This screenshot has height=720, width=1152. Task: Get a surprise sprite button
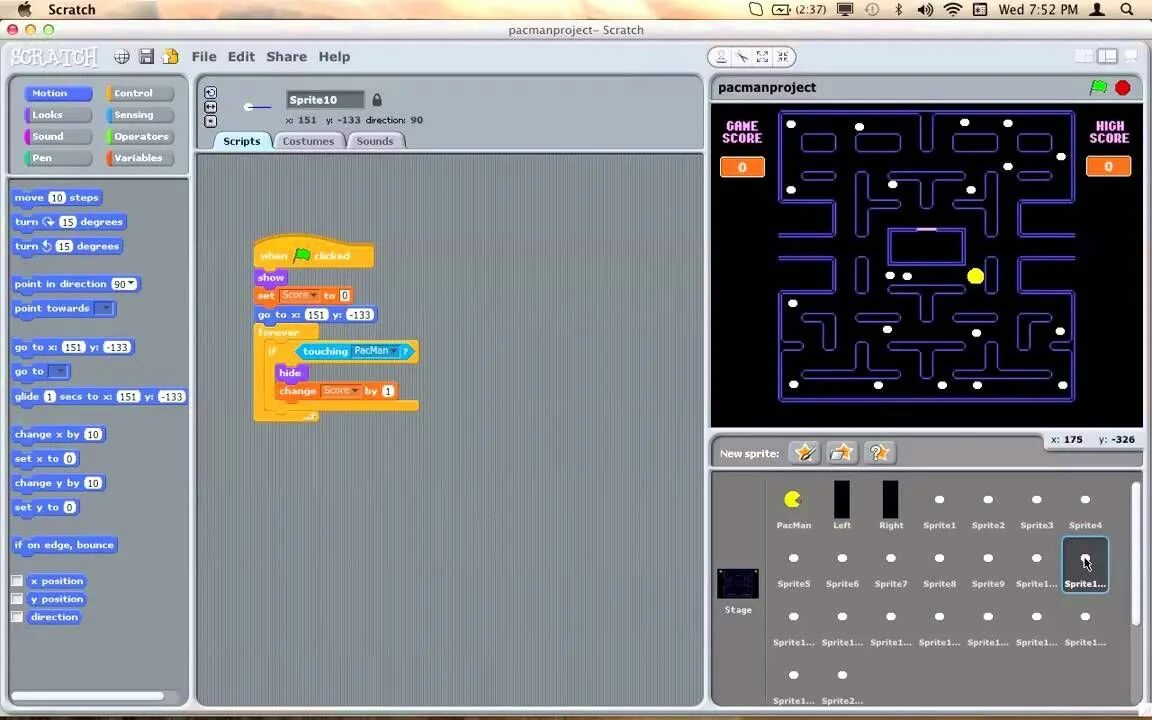click(879, 453)
